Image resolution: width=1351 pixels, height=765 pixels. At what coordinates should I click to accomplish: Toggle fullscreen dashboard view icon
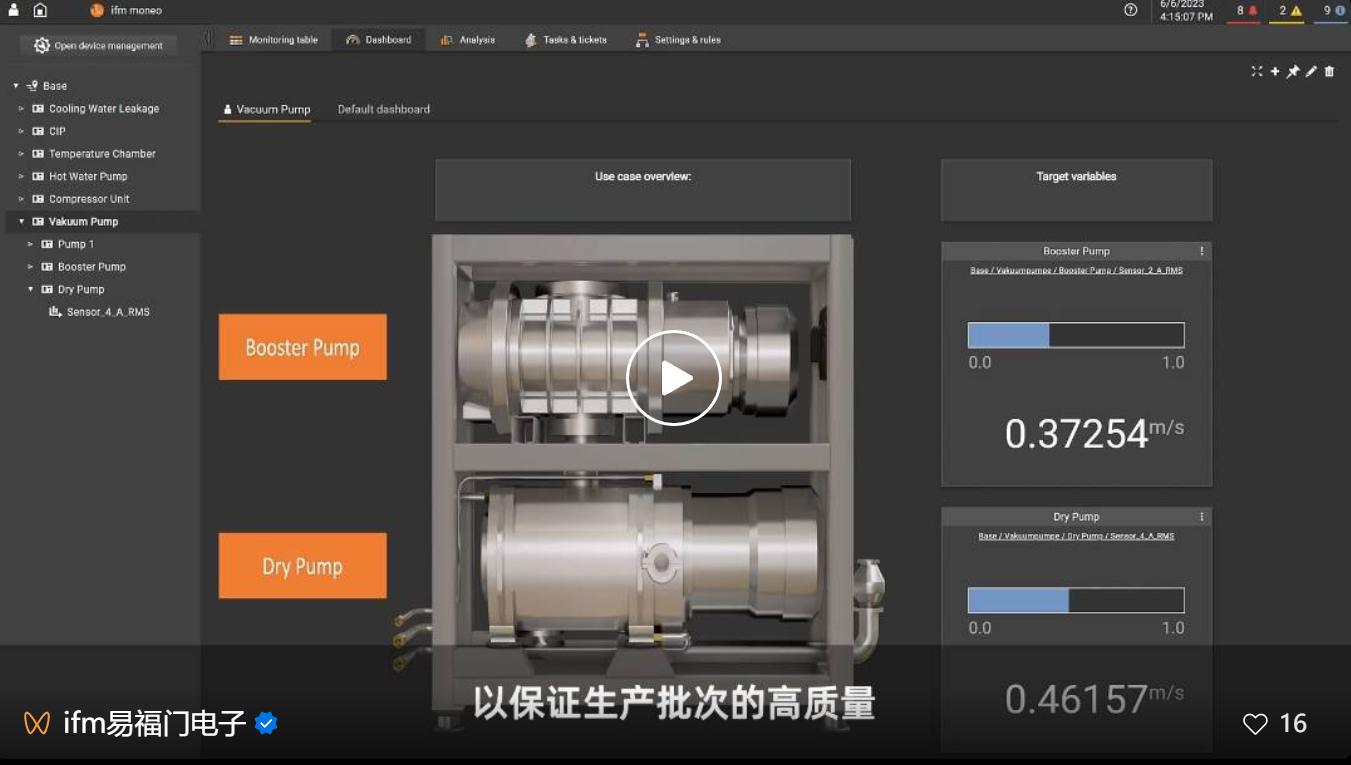(x=1257, y=71)
